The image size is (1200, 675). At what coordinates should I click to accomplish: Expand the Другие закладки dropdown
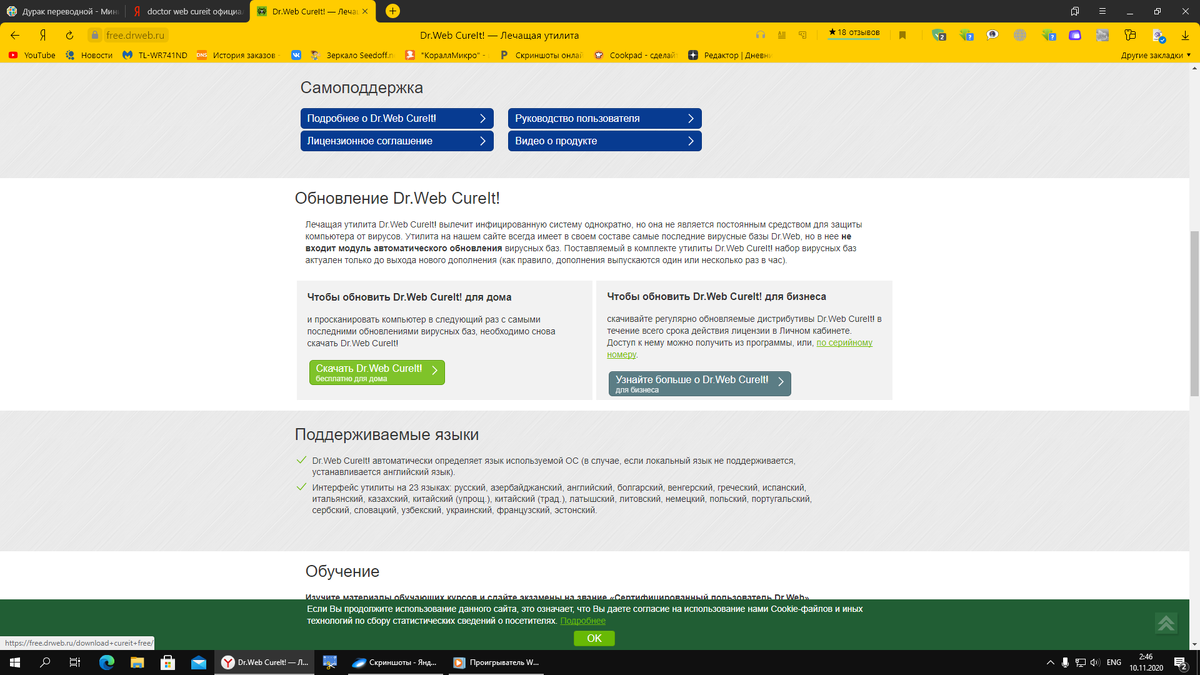point(1157,55)
